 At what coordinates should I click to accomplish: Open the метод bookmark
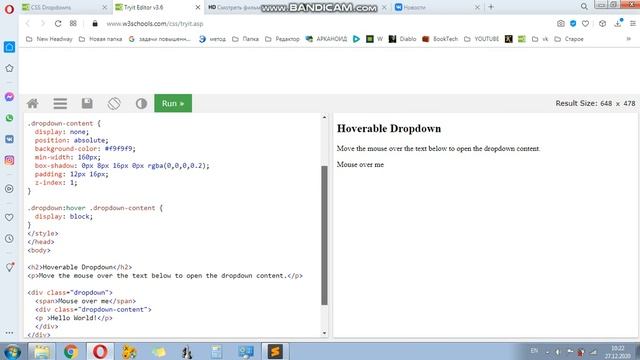point(212,39)
